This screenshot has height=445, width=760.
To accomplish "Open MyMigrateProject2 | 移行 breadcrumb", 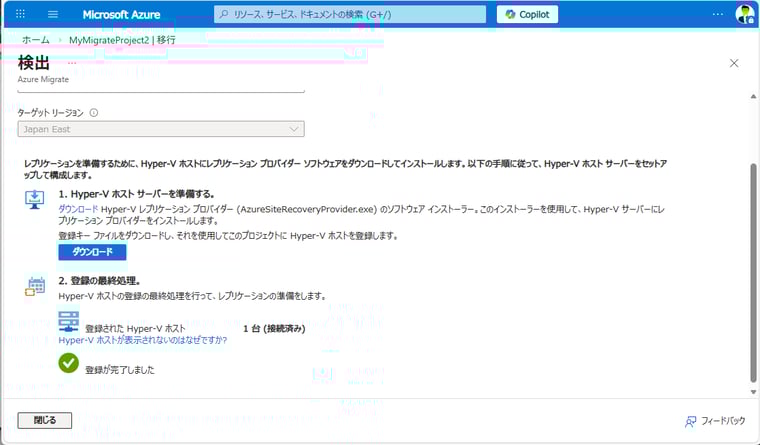I will pos(122,40).
